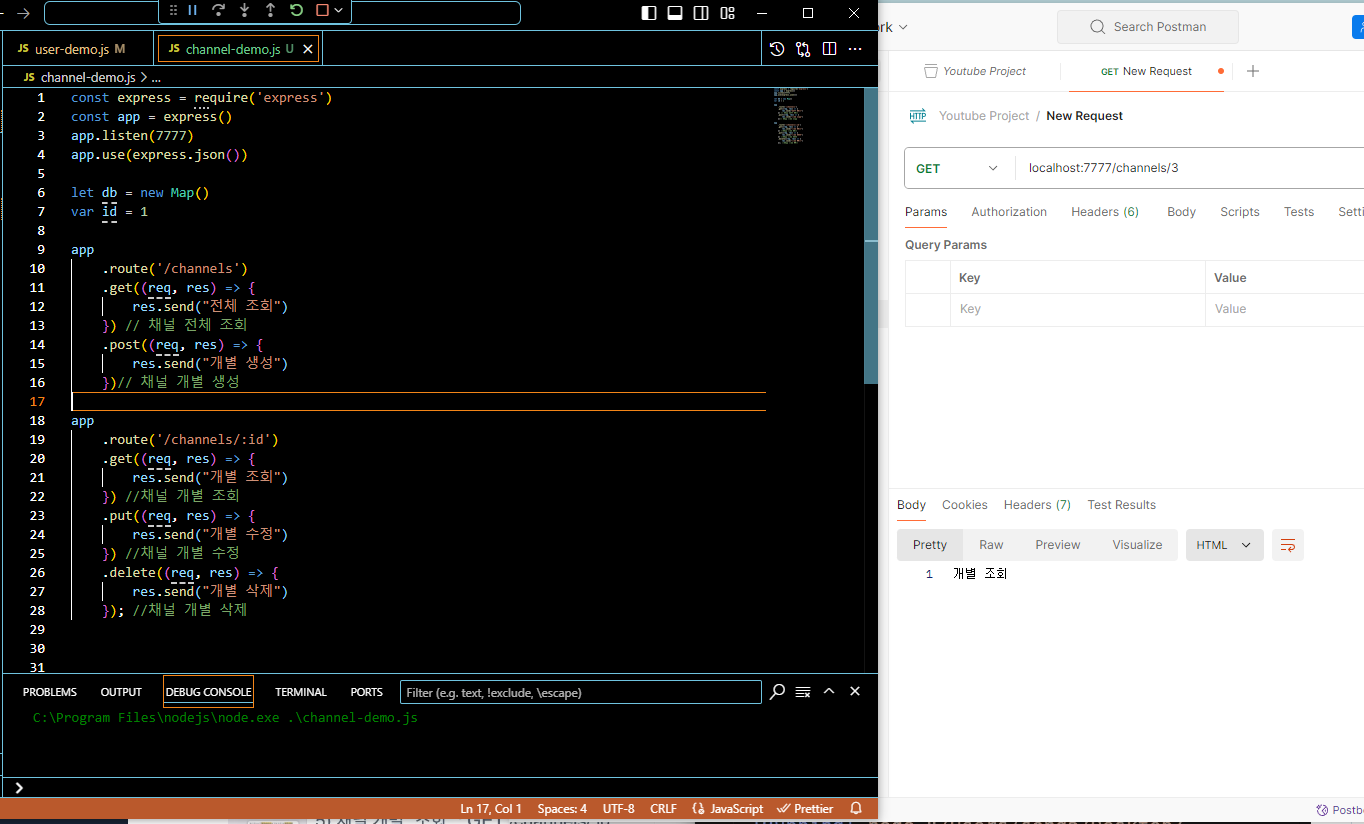Click the code minimap preview
The width and height of the screenshot is (1364, 824).
(x=790, y=115)
